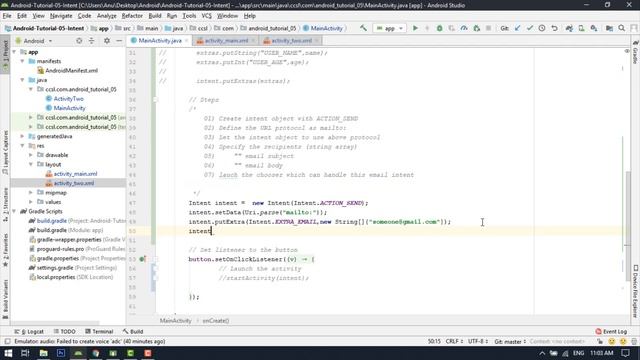Click the lambda gutter icon at line 53
The width and height of the screenshot is (640, 360).
142,259
